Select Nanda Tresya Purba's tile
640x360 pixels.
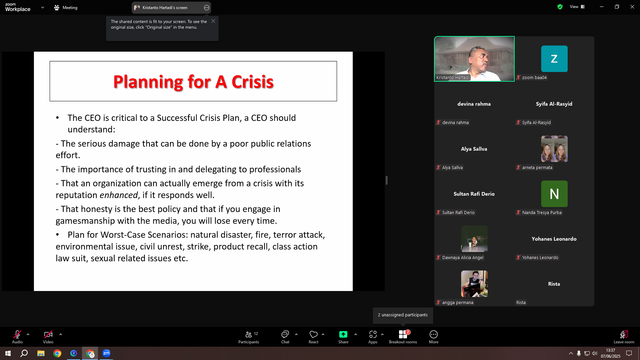[554, 194]
